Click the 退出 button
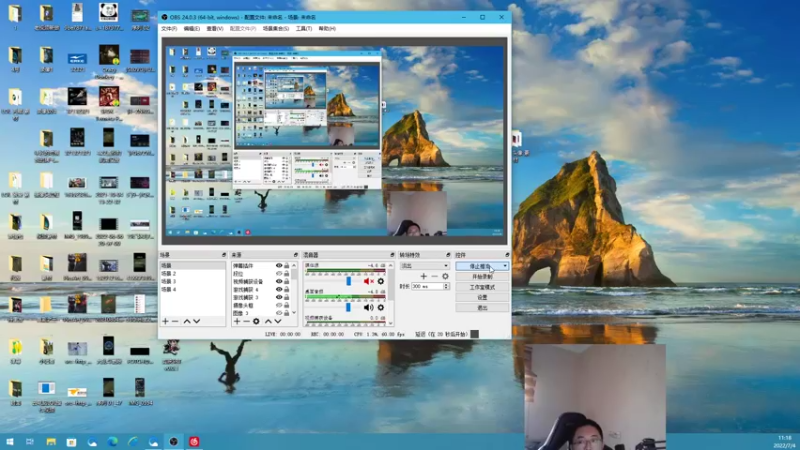Screen dimensions: 800x450 pos(482,308)
